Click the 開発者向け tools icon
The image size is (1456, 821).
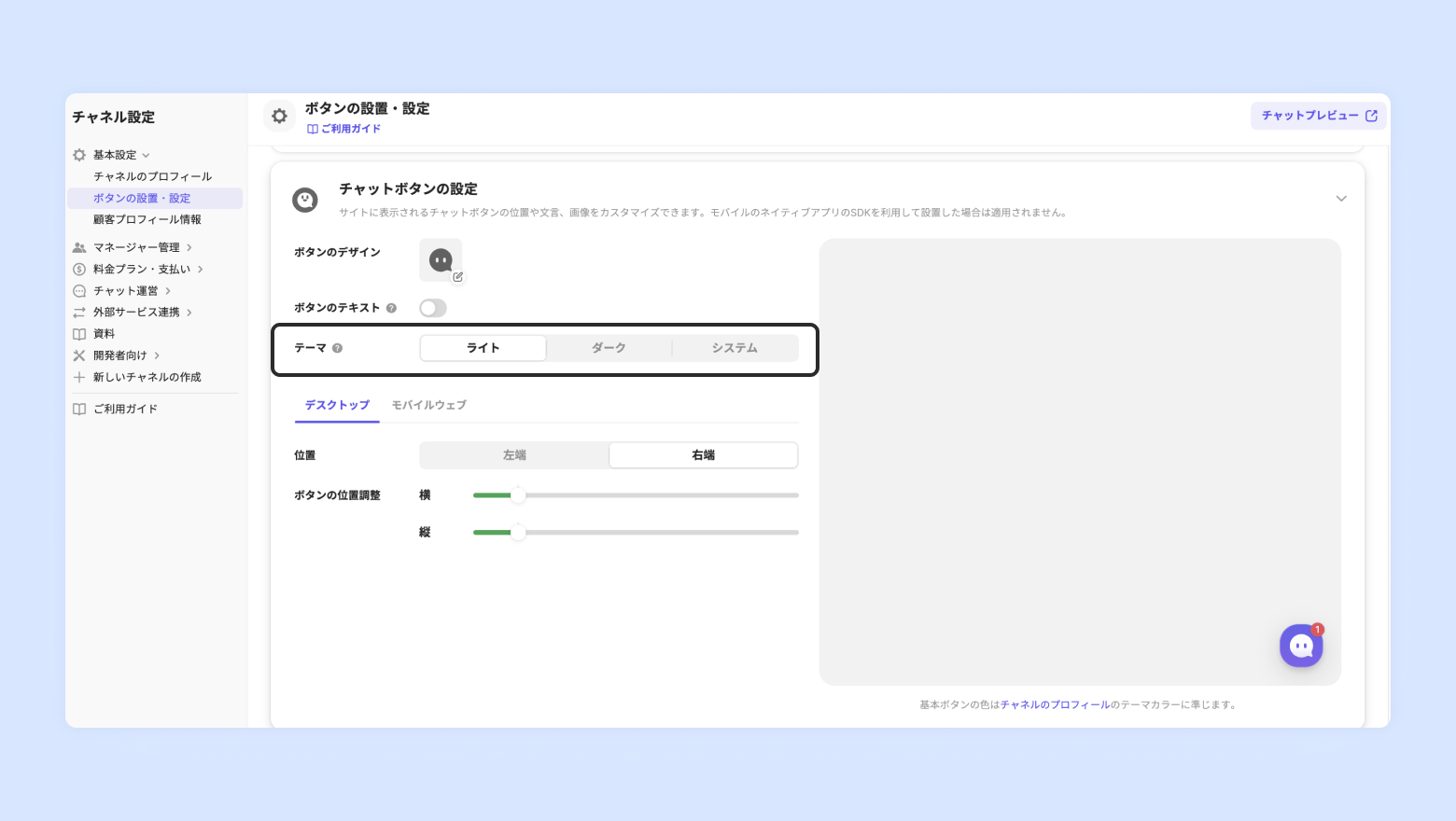pos(79,355)
